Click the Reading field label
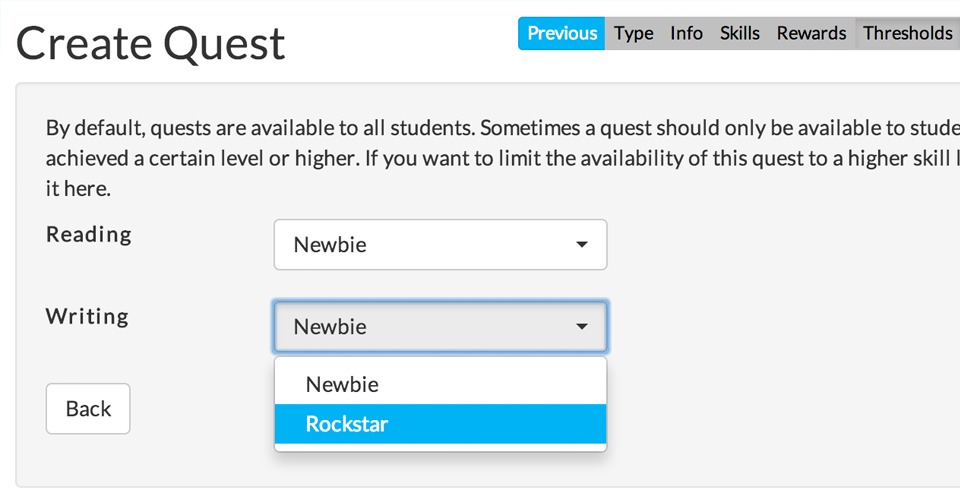Viewport: 960px width, 500px height. (x=89, y=235)
